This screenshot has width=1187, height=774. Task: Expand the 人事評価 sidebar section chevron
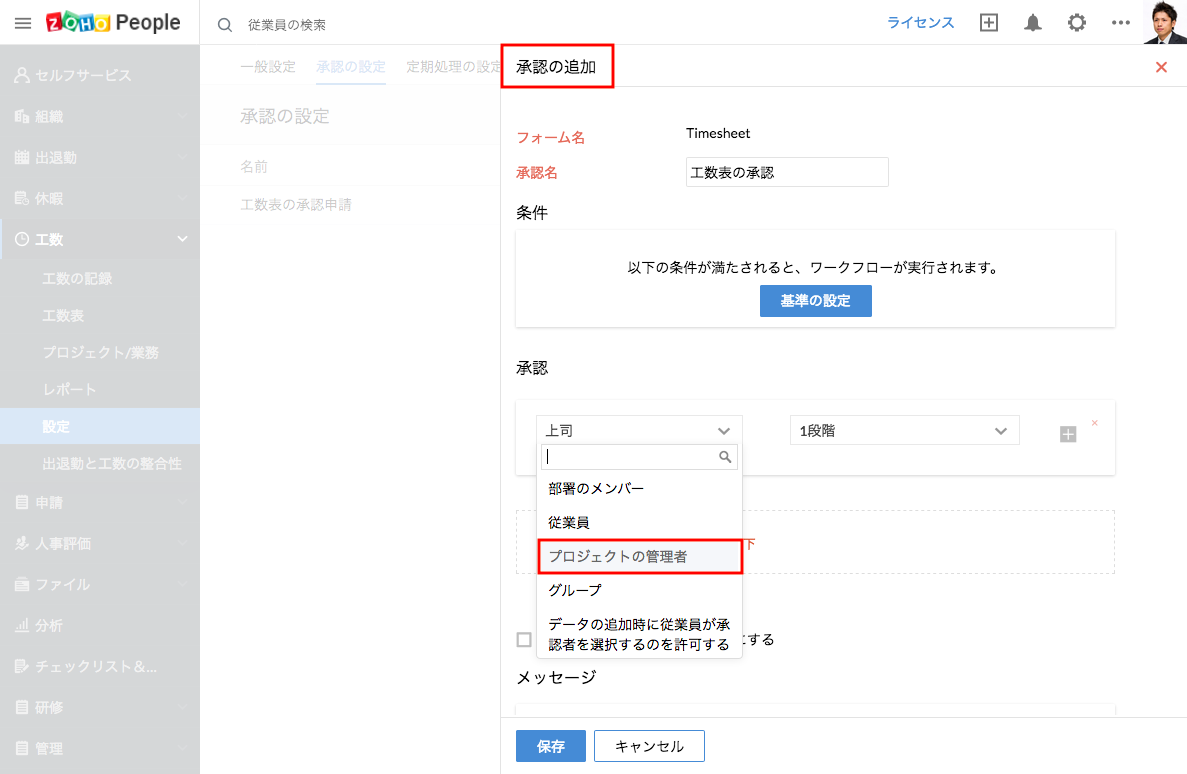click(x=182, y=543)
